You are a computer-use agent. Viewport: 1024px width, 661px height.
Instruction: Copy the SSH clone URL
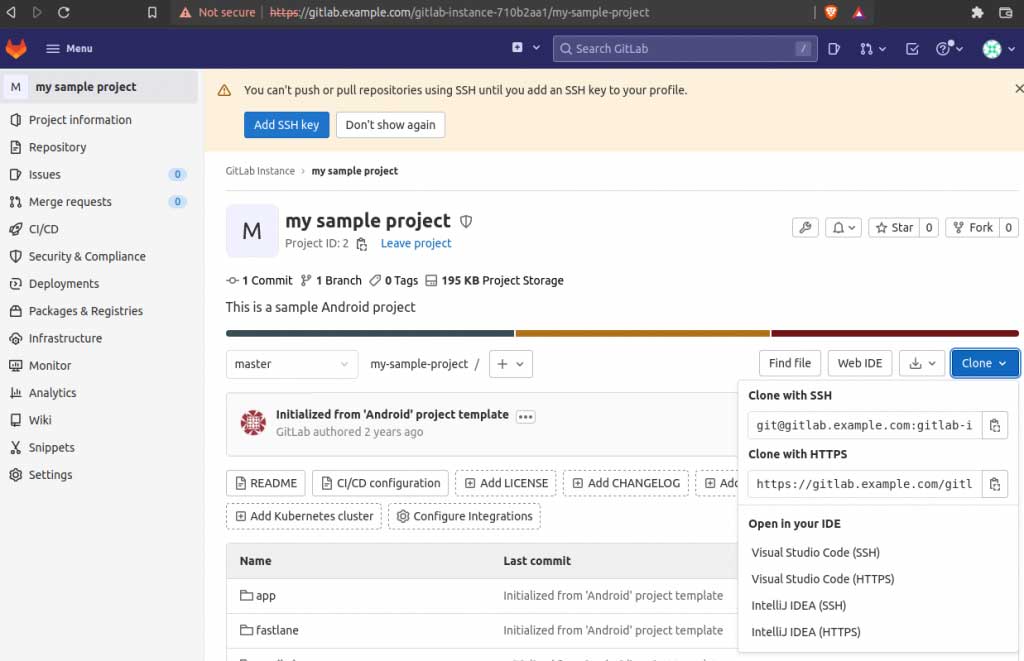pyautogui.click(x=995, y=425)
